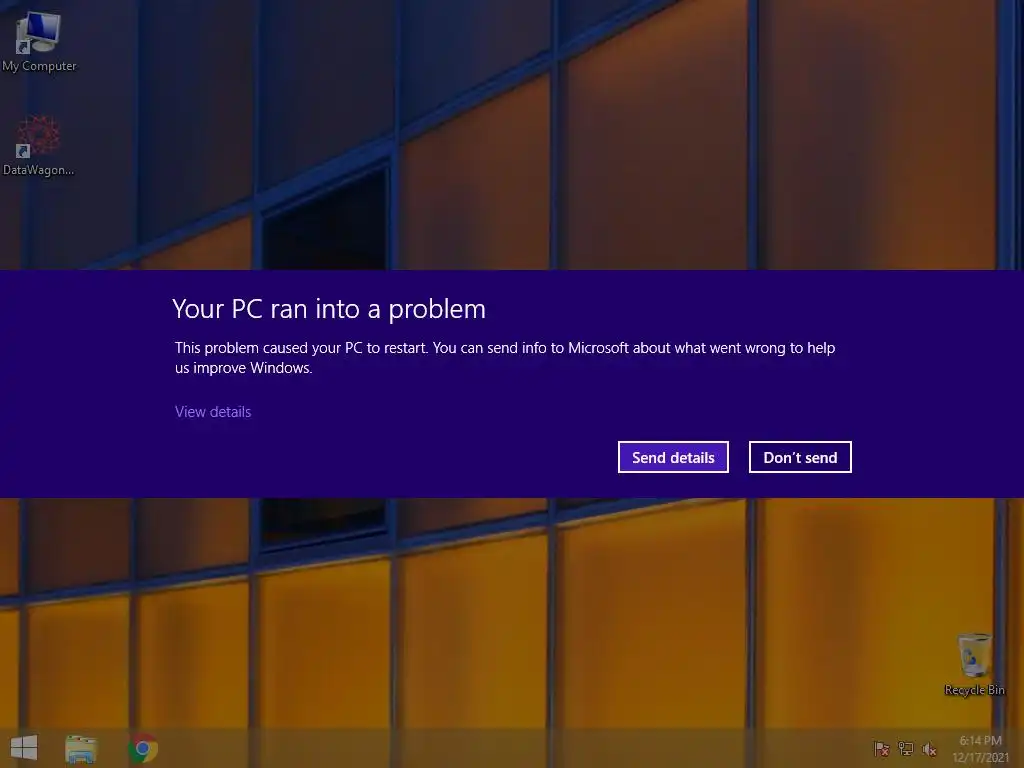The width and height of the screenshot is (1024, 768).
Task: Click the Don't send button
Action: [800, 457]
